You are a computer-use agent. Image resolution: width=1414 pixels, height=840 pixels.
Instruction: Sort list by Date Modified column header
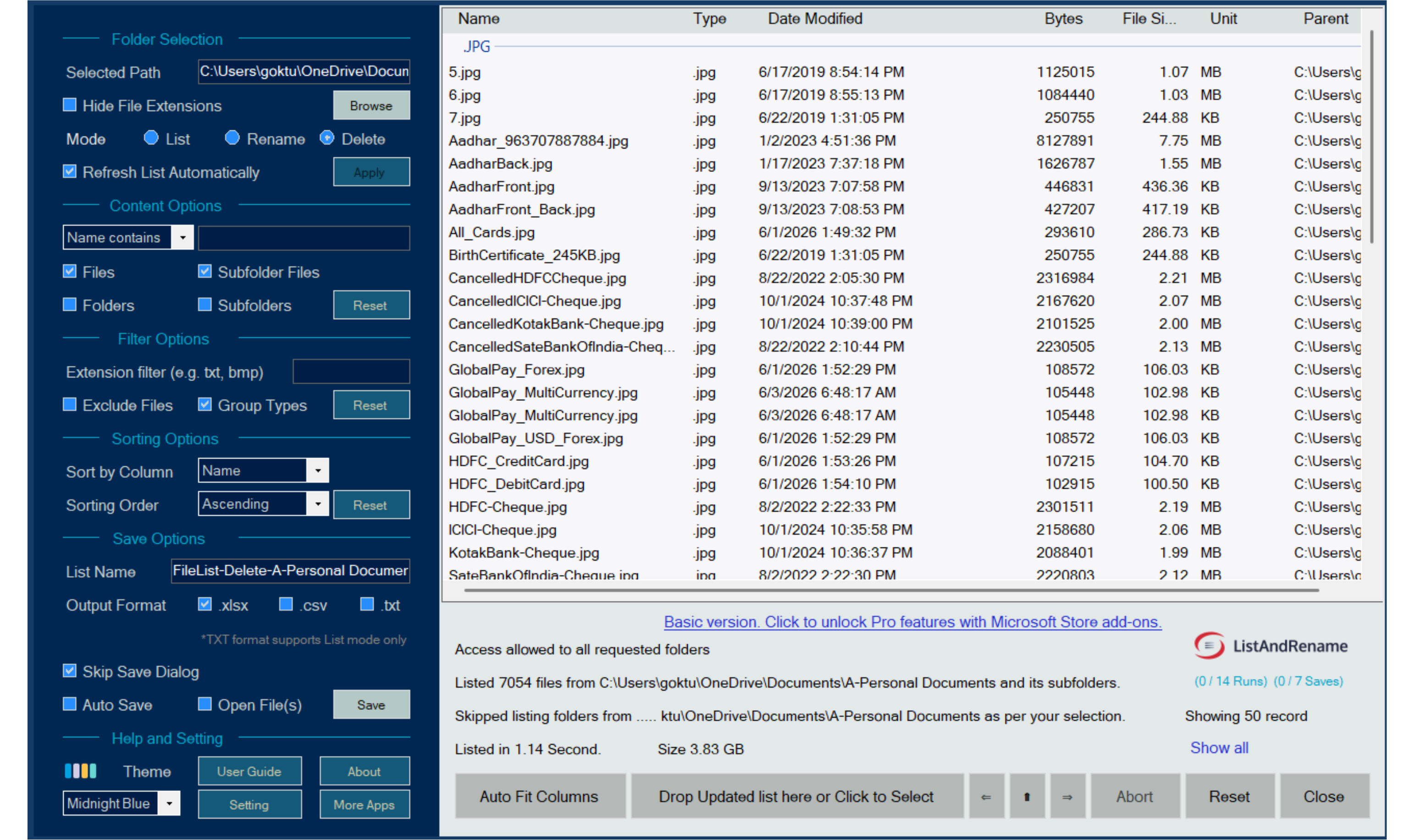(x=815, y=19)
